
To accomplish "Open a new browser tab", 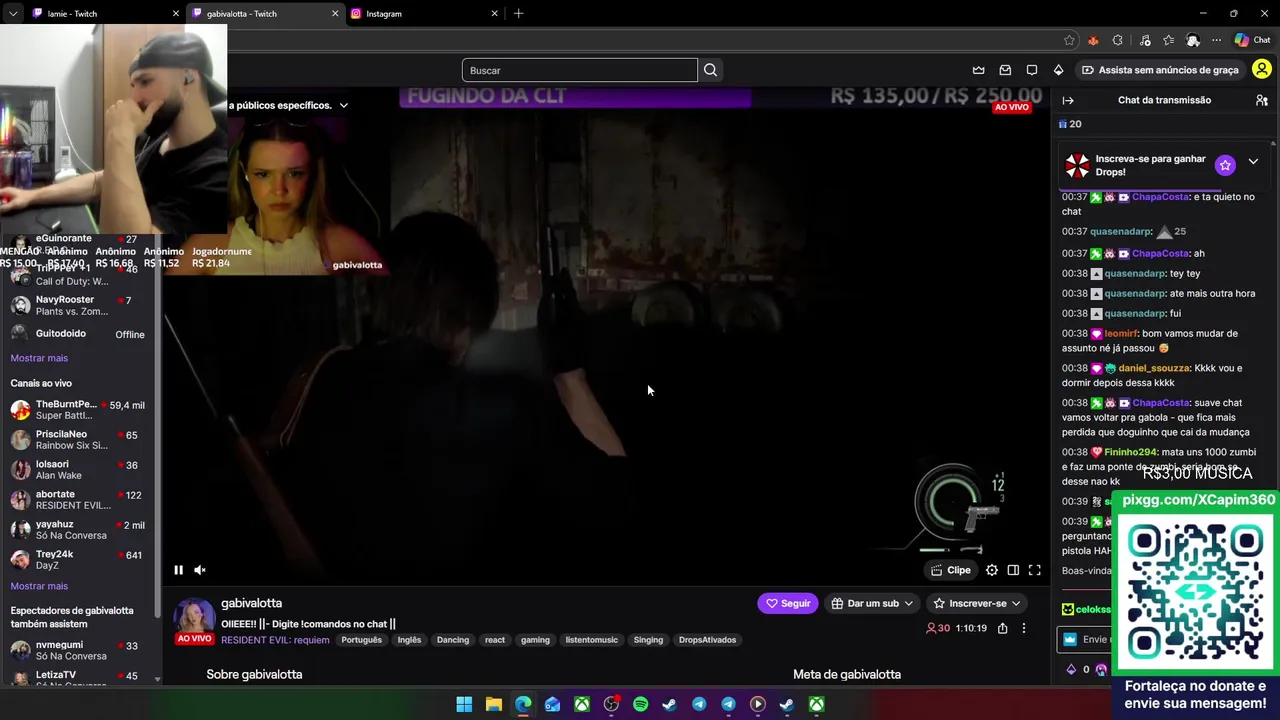I will pyautogui.click(x=518, y=14).
